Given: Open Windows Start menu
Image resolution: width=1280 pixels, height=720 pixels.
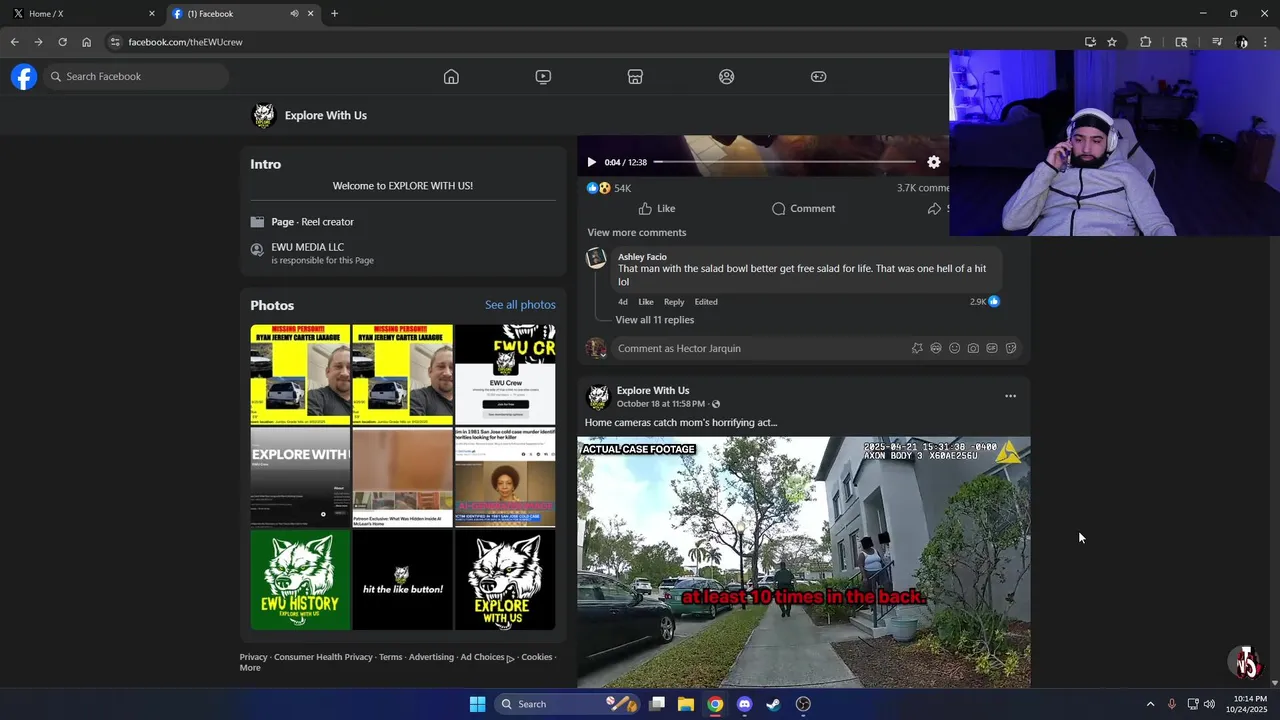Looking at the screenshot, I should [477, 704].
